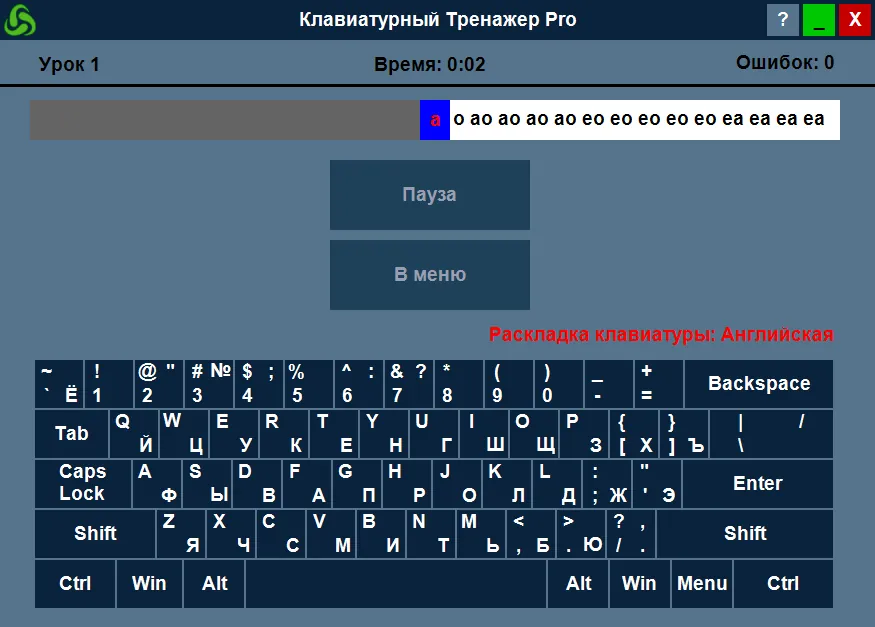Click the W Ц key
875x627 pixels.
click(x=184, y=433)
